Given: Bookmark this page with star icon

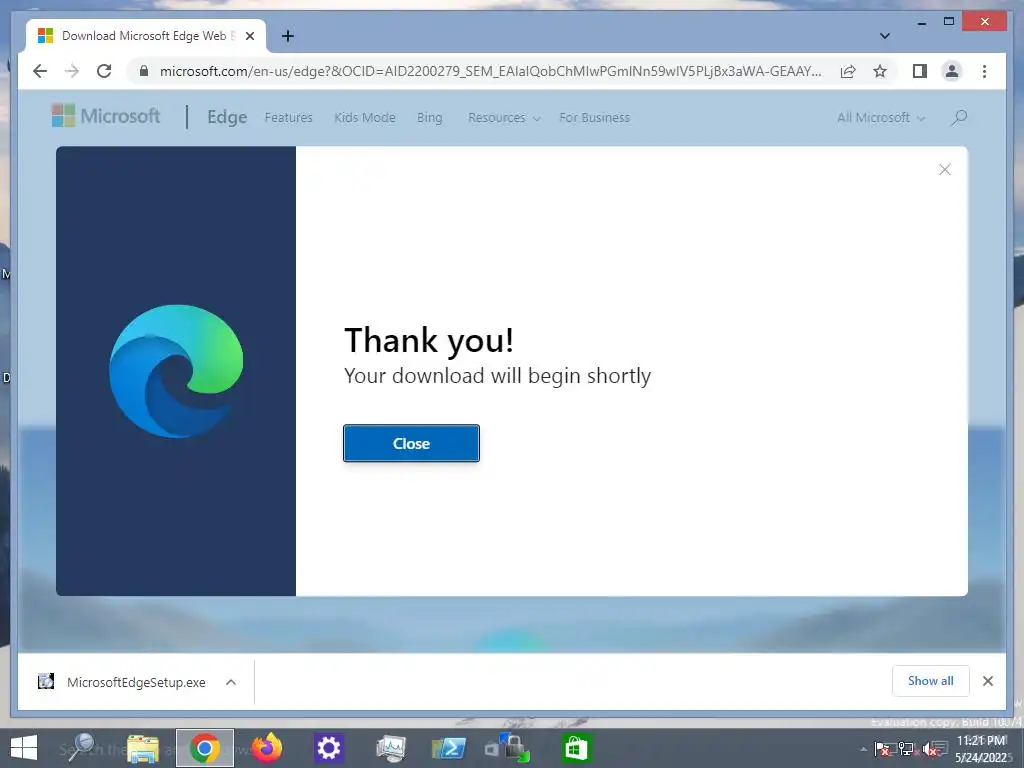Looking at the screenshot, I should 880,71.
